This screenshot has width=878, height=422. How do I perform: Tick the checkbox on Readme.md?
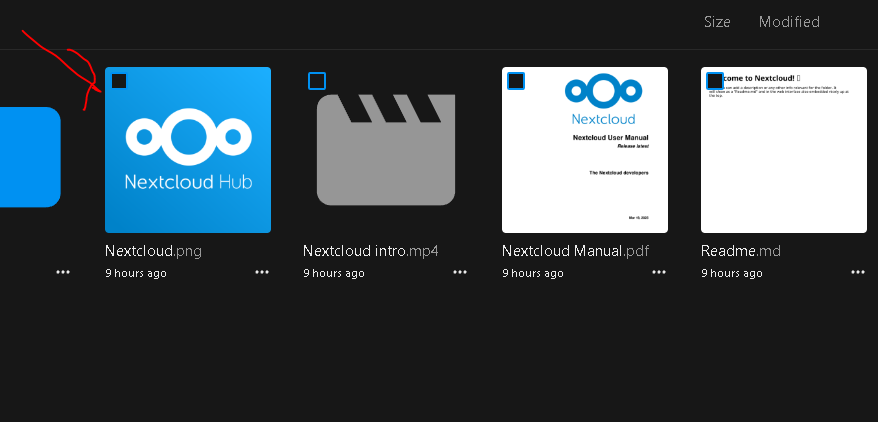pos(714,81)
